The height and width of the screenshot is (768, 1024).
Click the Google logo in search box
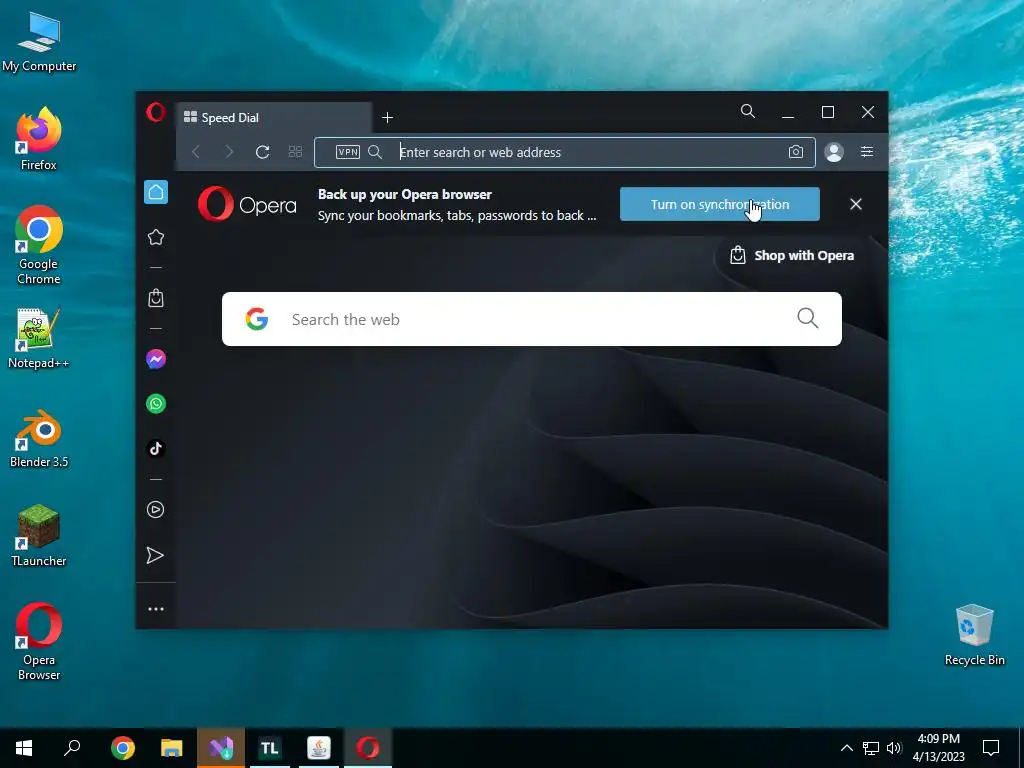(x=257, y=319)
